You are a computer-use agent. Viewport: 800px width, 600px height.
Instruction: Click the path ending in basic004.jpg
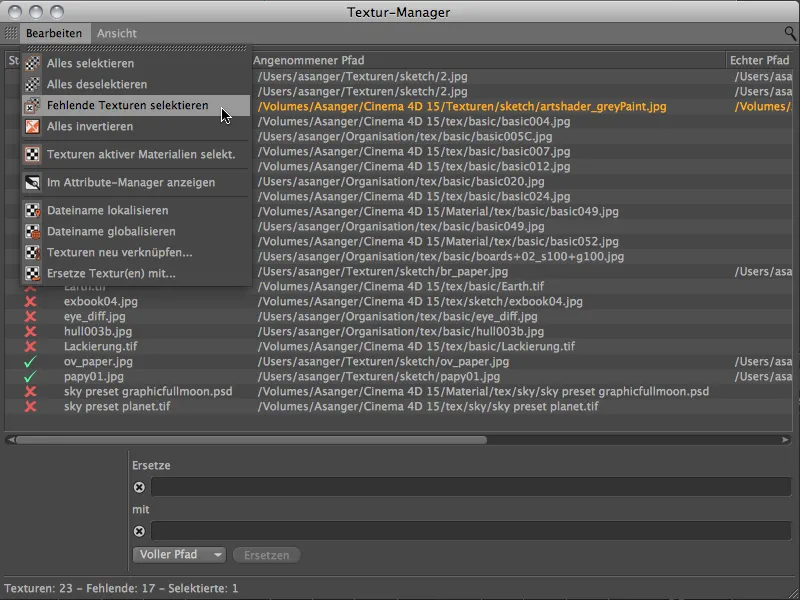click(414, 121)
